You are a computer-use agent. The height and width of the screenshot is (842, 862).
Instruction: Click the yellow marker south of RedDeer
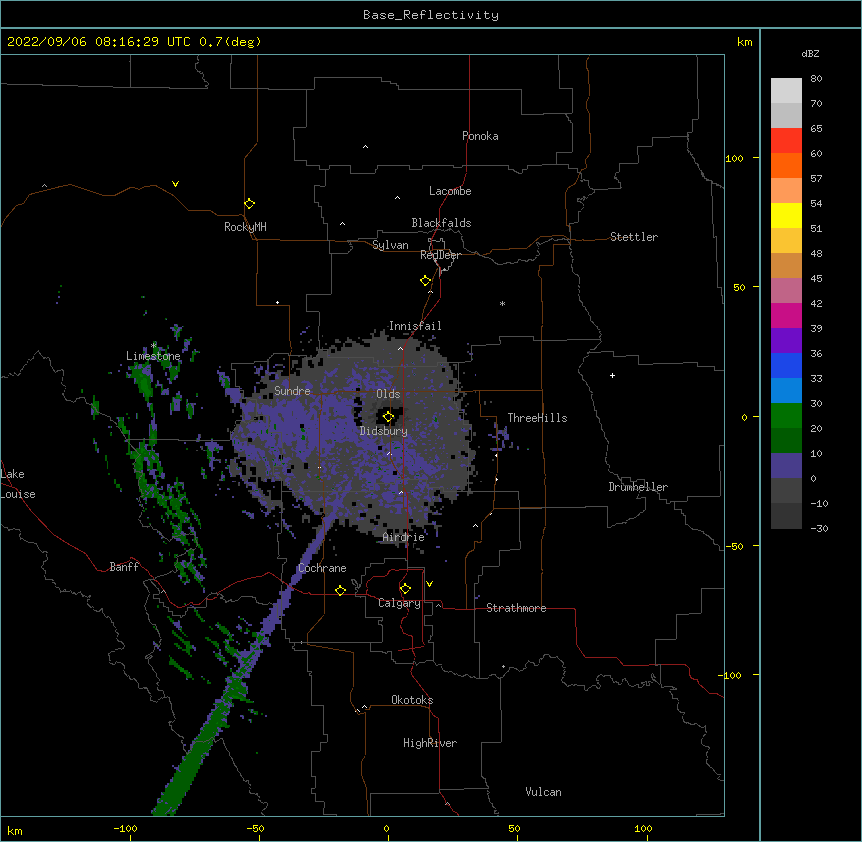pos(426,281)
